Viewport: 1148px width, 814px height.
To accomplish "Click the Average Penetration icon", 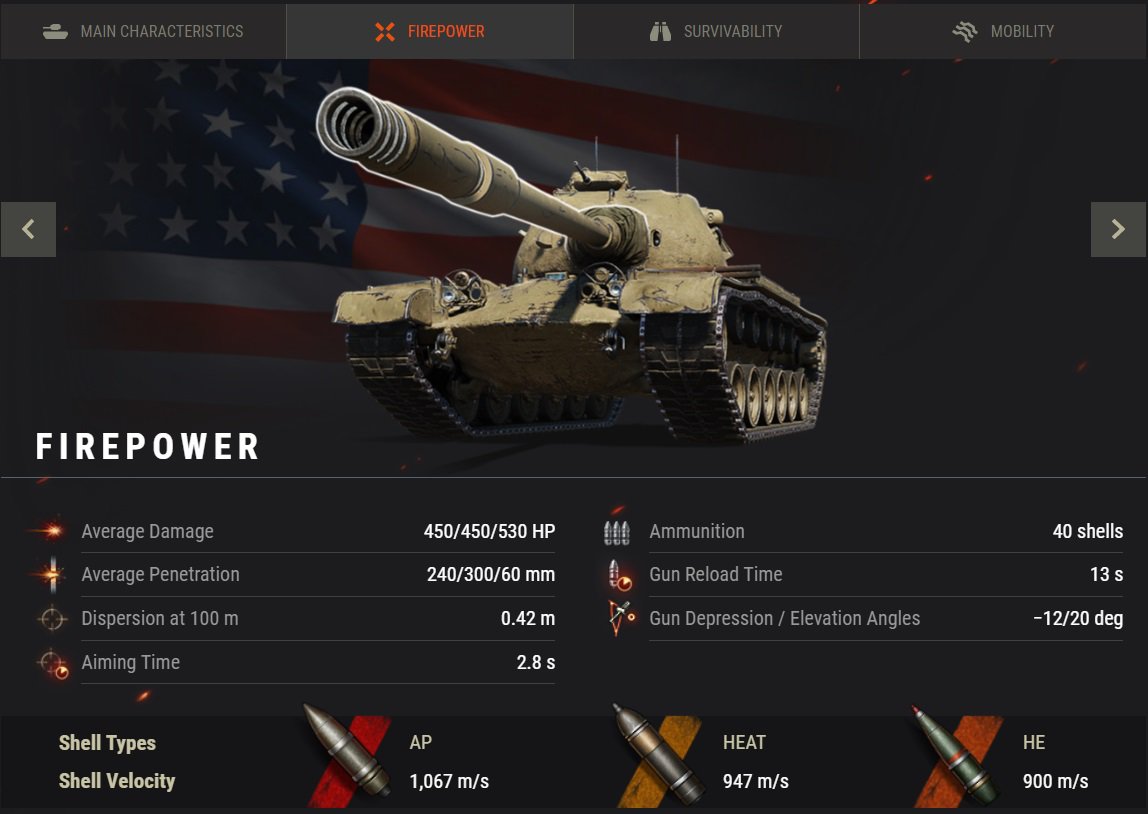I will pos(51,574).
